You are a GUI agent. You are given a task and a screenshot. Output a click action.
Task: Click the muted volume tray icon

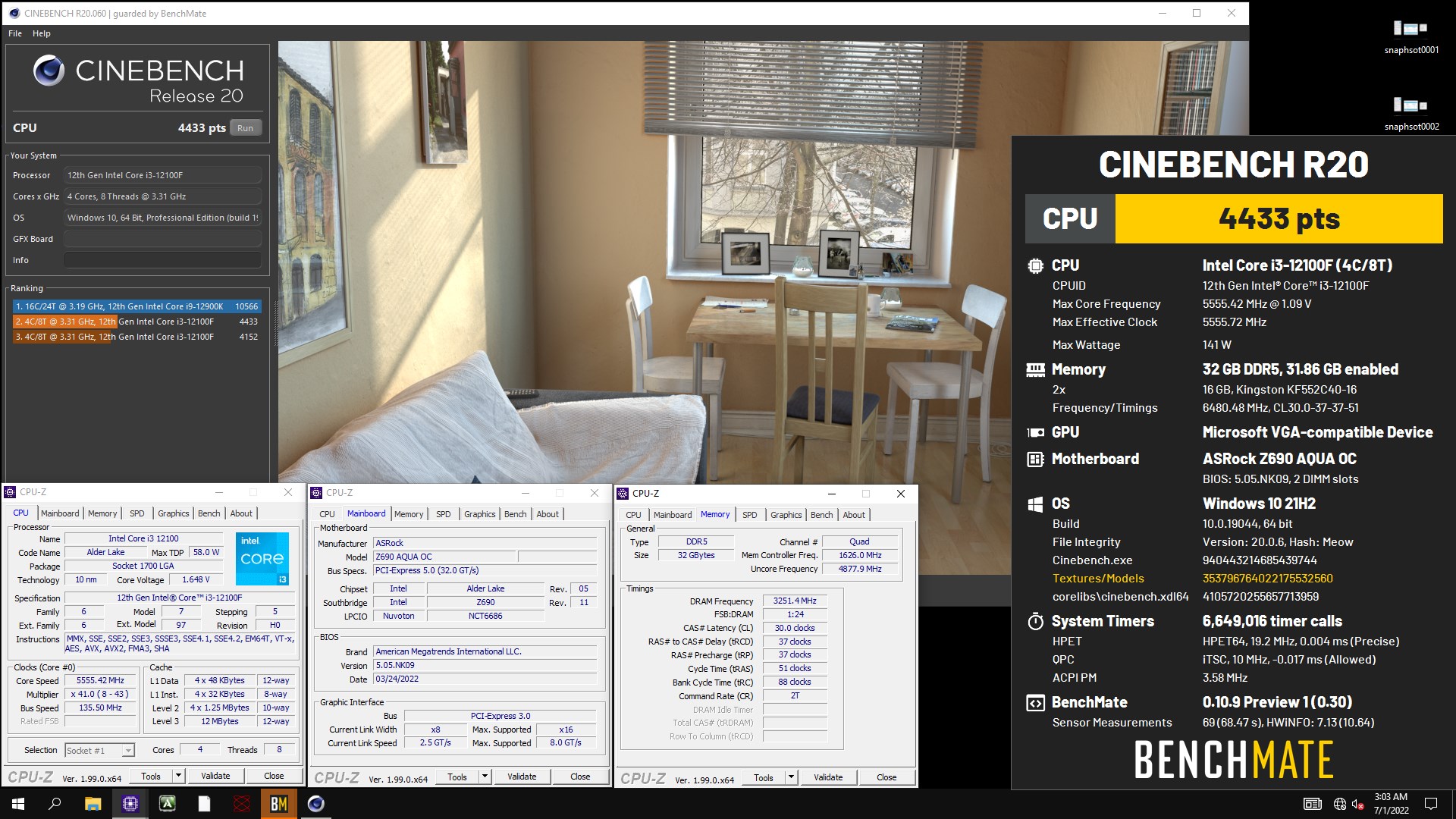(x=1358, y=804)
